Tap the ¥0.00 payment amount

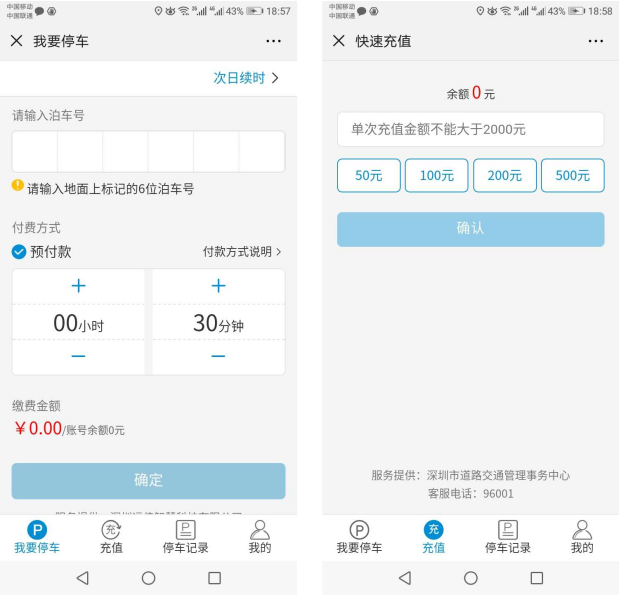[38, 428]
